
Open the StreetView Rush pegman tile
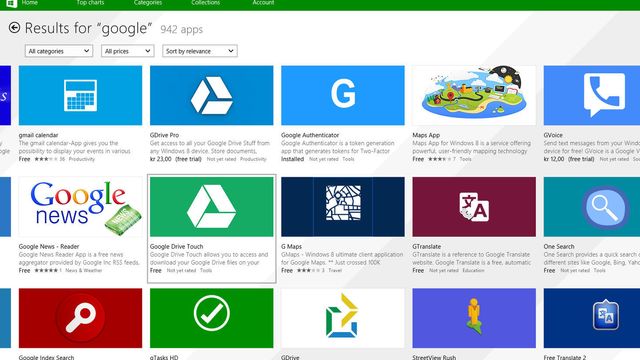[x=474, y=318]
